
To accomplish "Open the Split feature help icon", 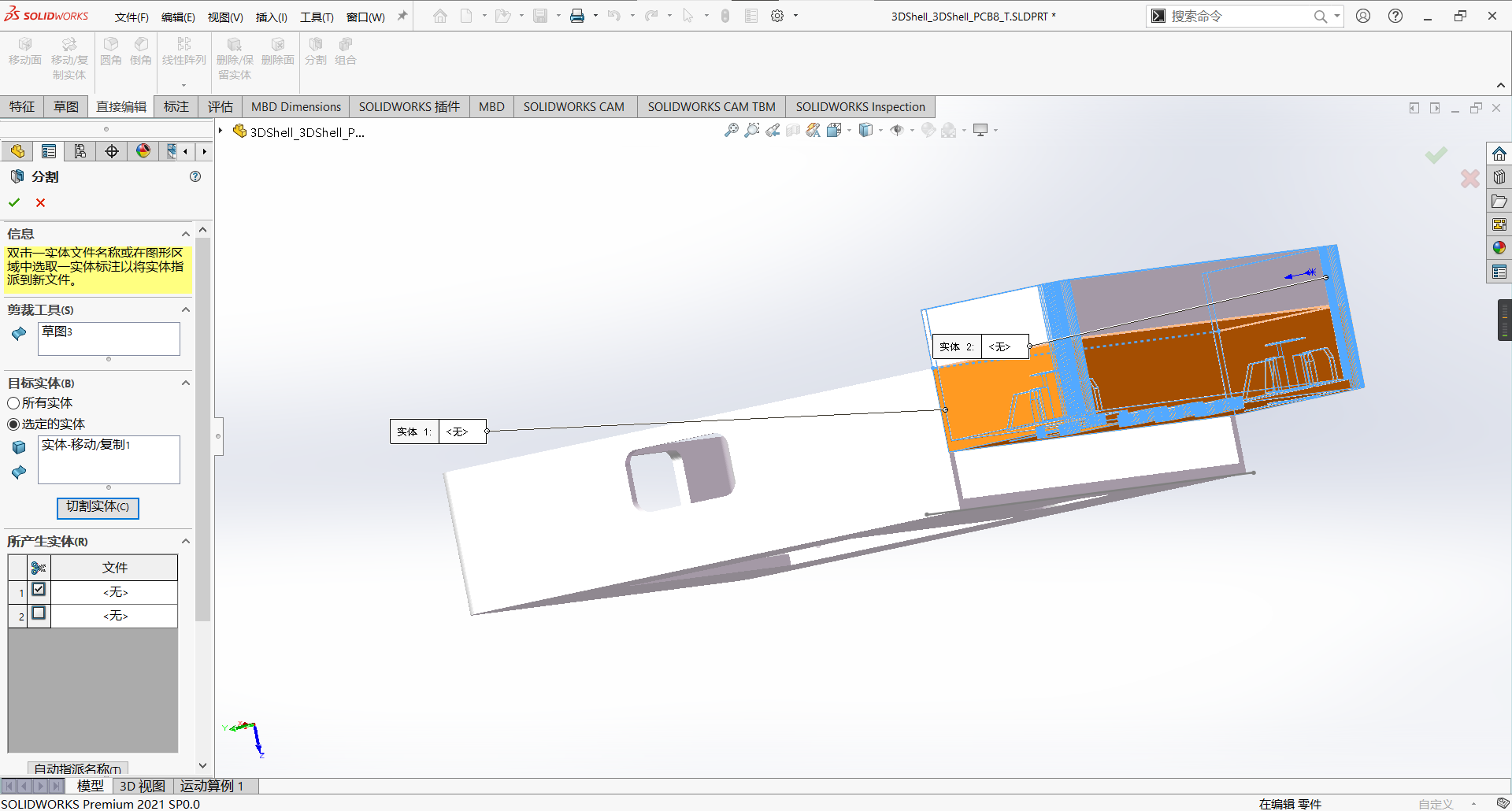I will pos(195,176).
